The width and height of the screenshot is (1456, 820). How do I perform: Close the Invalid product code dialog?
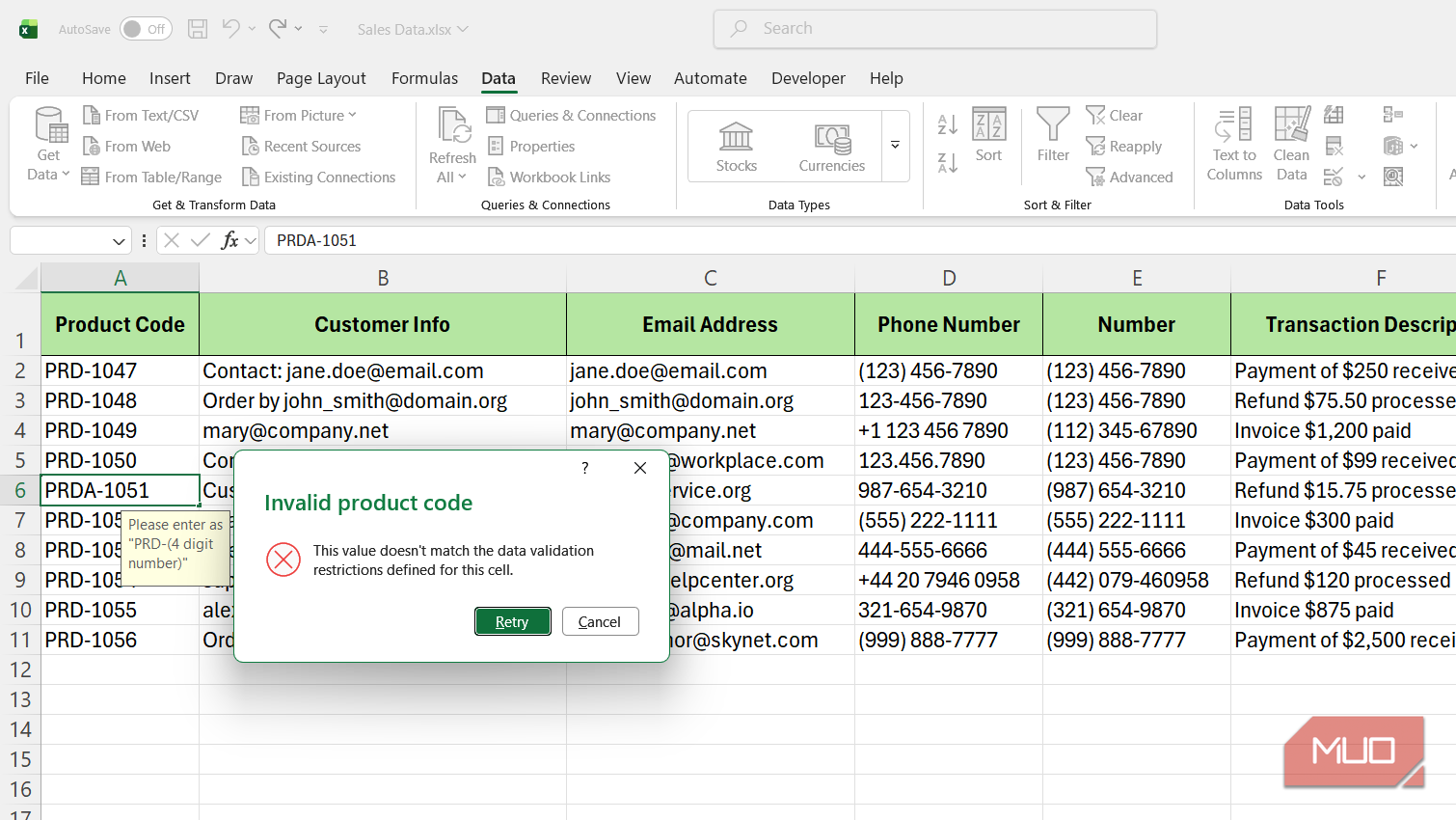[x=640, y=468]
